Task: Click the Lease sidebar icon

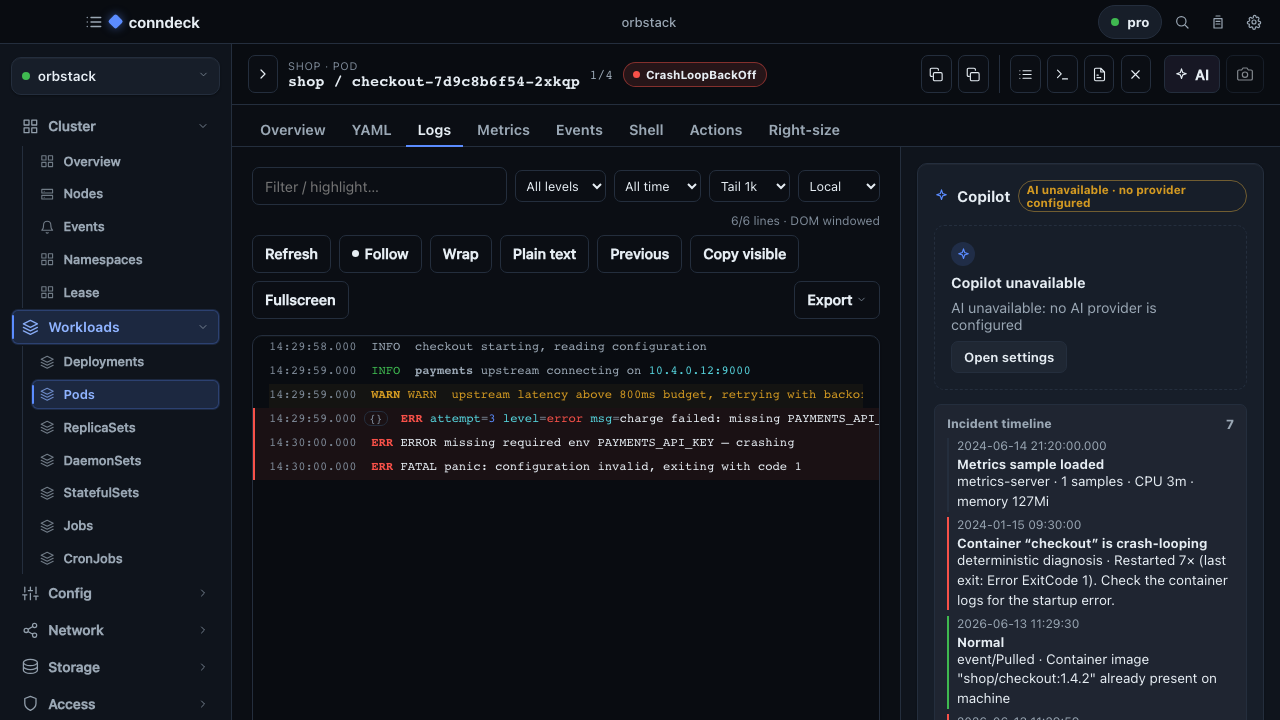Action: [47, 293]
